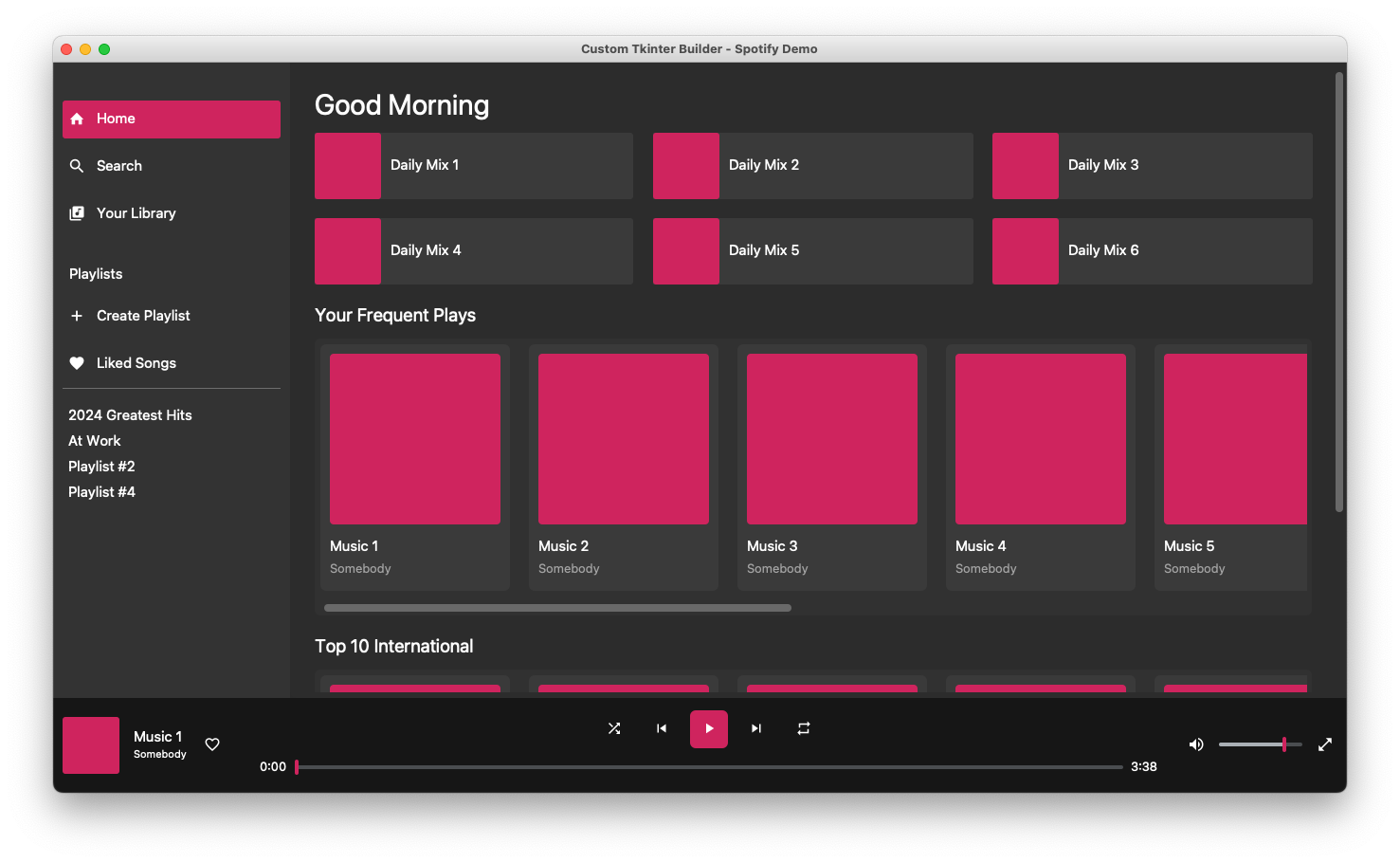Like the current song with heart icon
The width and height of the screenshot is (1400, 863).
212,744
